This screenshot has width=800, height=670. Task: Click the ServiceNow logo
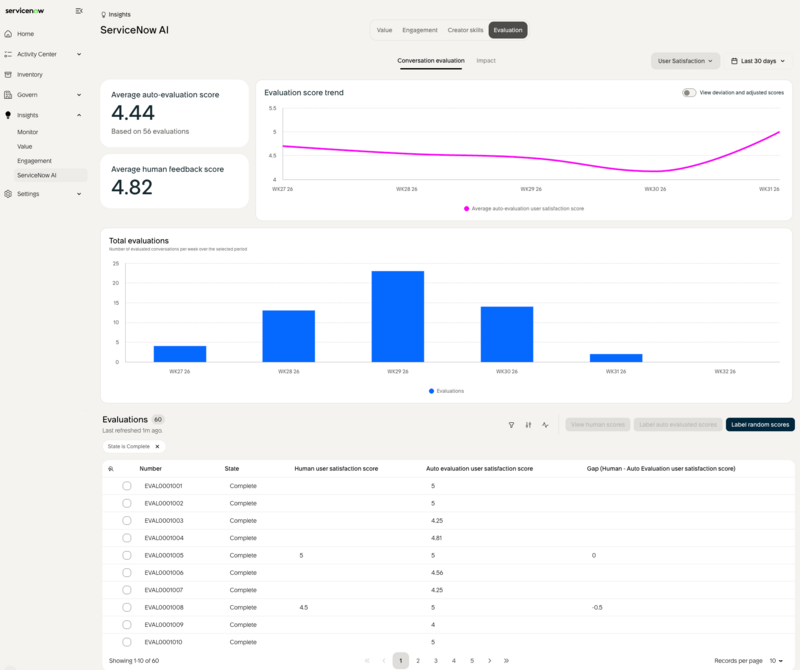(x=24, y=11)
